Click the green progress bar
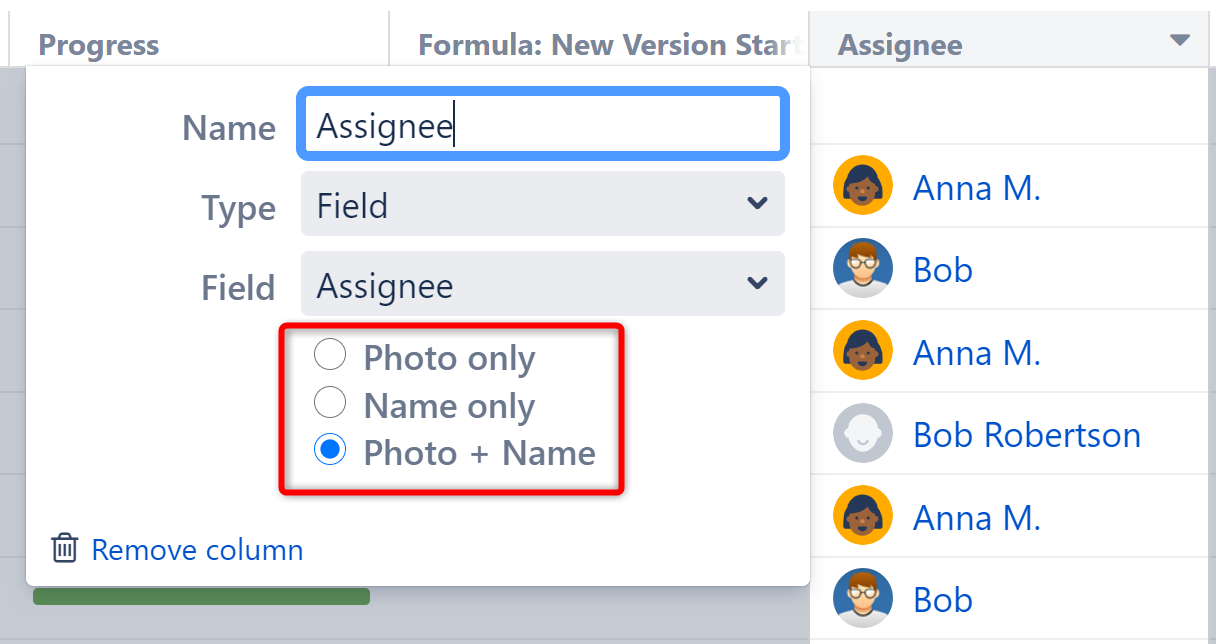 pos(201,597)
